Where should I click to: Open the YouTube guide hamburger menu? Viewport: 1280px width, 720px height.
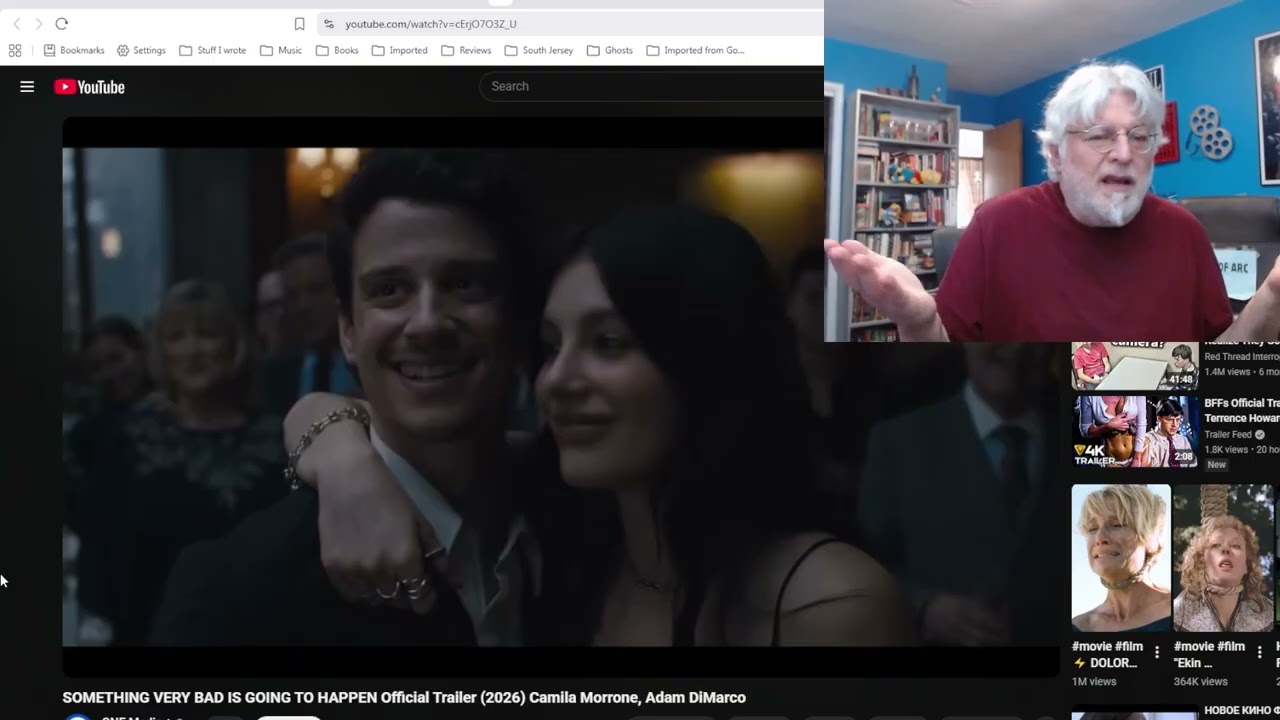tap(27, 87)
